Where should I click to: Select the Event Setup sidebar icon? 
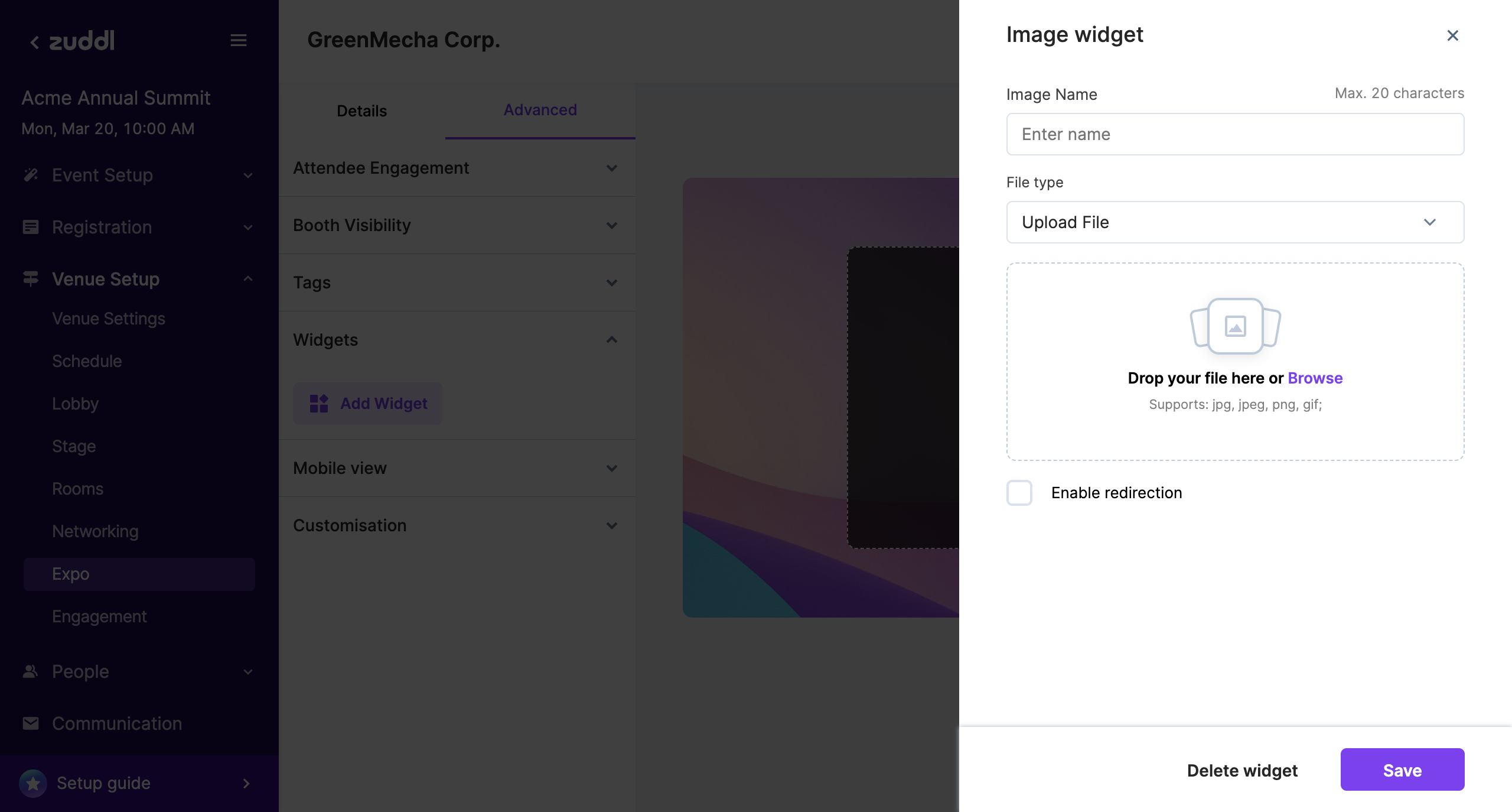pyautogui.click(x=31, y=175)
